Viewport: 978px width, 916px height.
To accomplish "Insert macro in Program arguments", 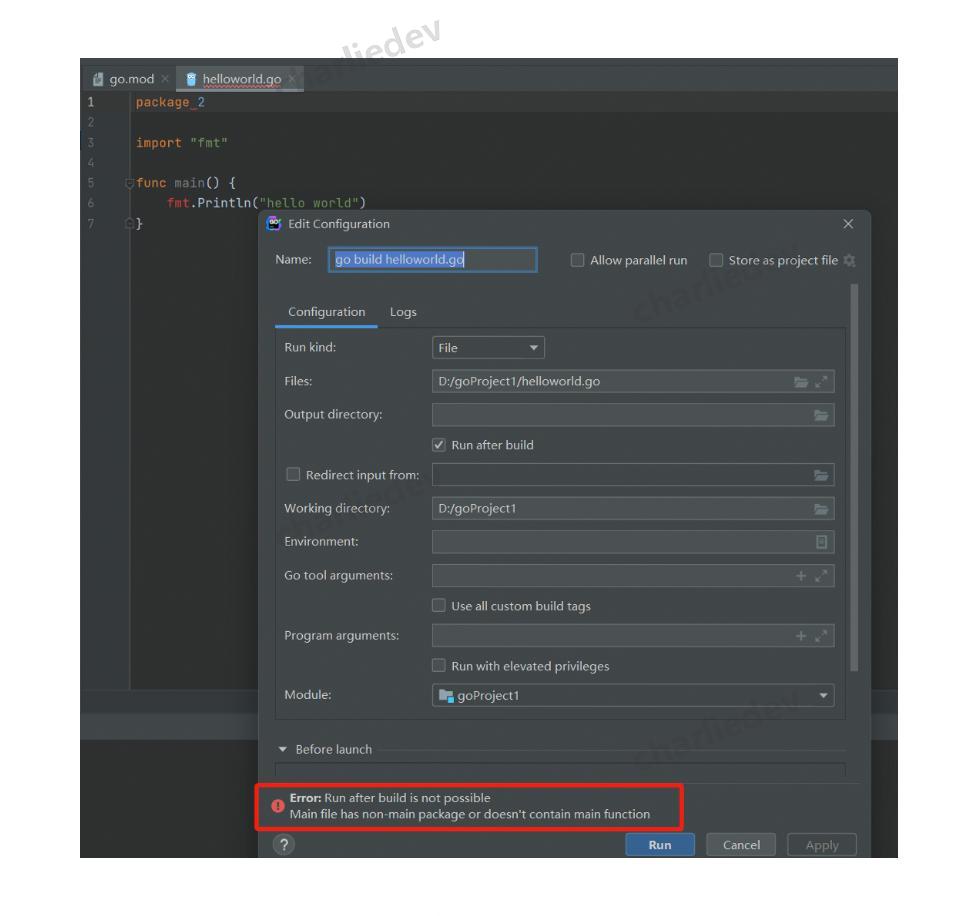I will coord(801,636).
